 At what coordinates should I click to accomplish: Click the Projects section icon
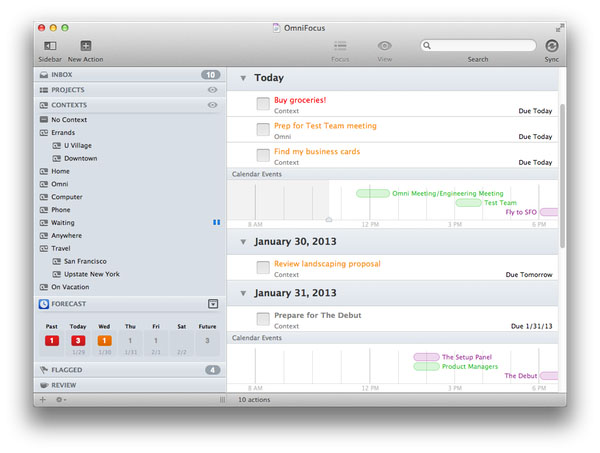[44, 90]
